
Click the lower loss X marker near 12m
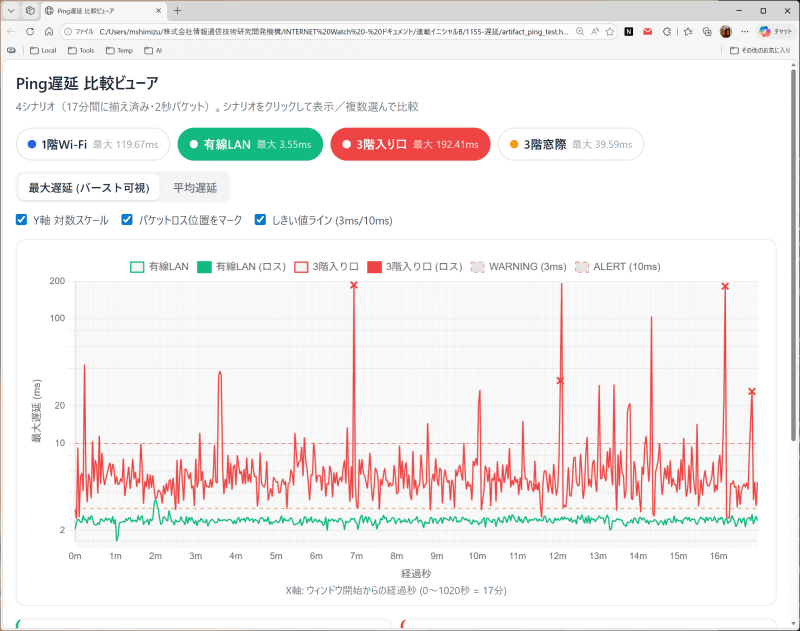tap(560, 381)
